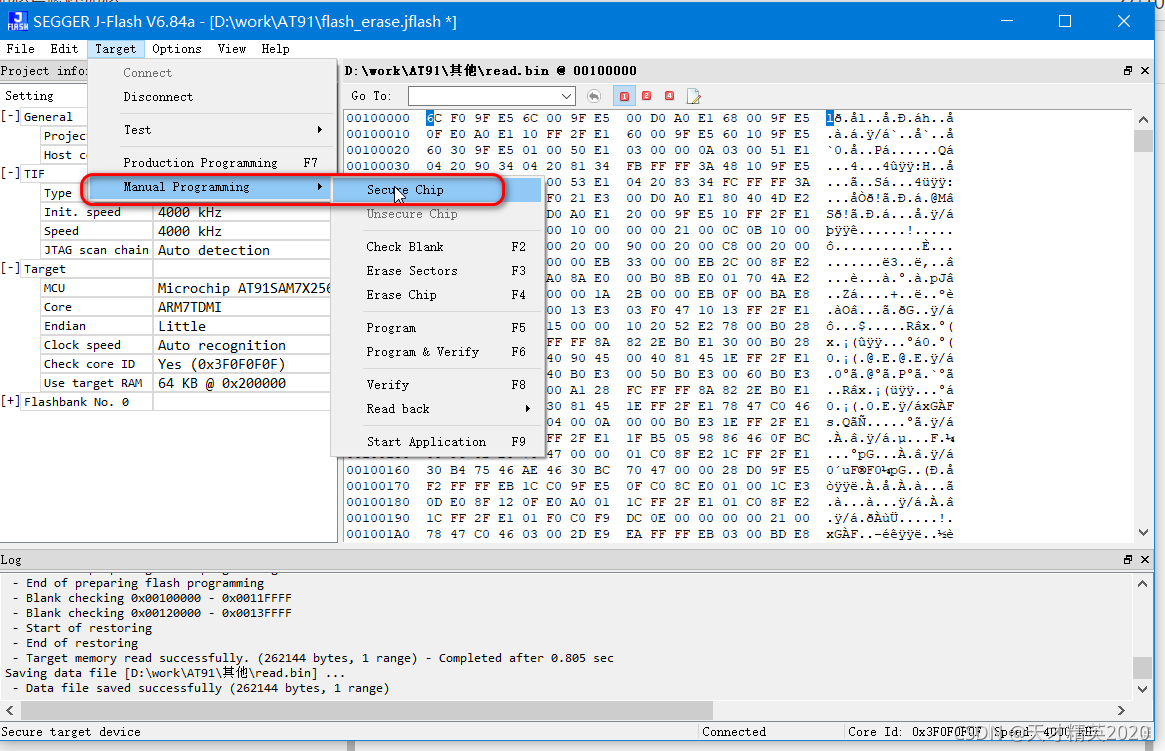This screenshot has height=751, width=1165.
Task: Switch hex view to 1-byte units
Action: tap(624, 96)
